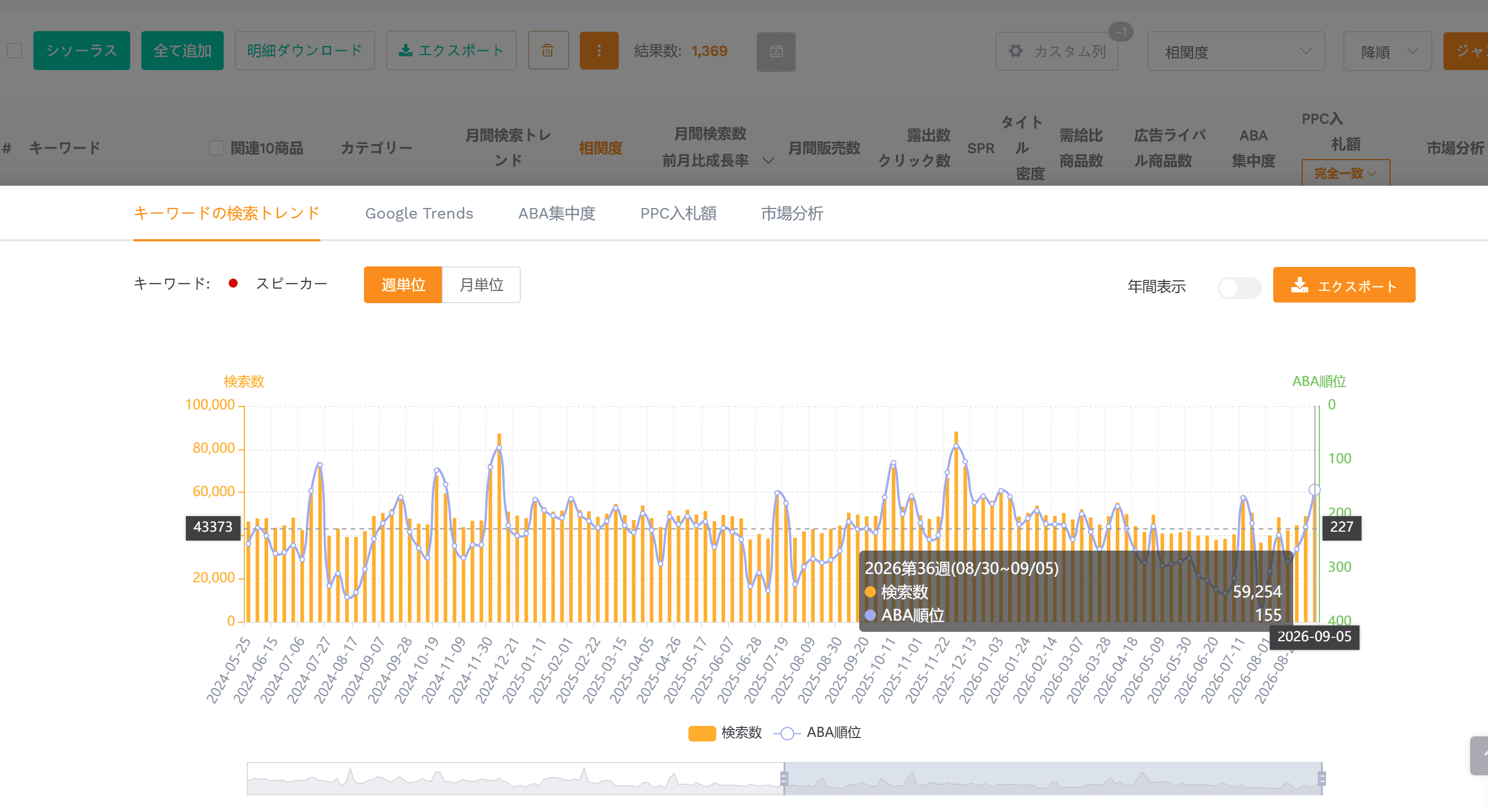
Task: Select the 週単位 view button
Action: [403, 285]
